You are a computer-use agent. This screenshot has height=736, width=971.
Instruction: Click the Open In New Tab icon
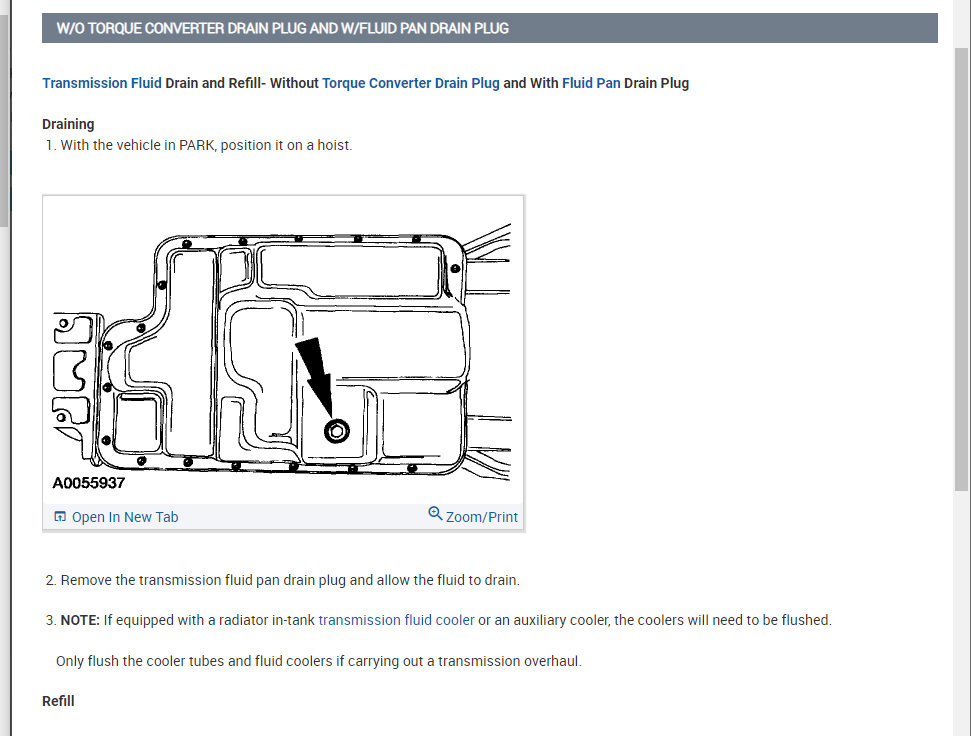click(x=60, y=516)
